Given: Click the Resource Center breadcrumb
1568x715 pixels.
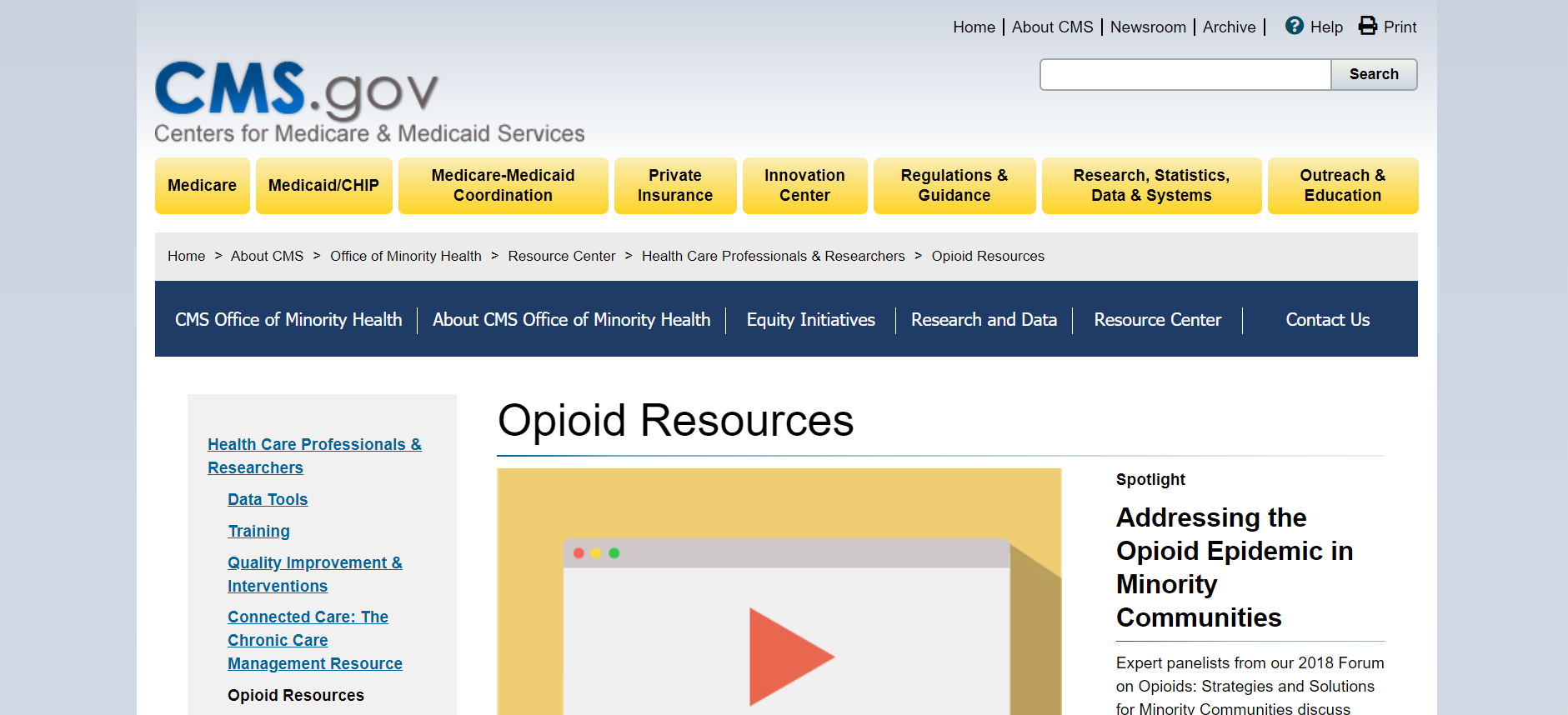Looking at the screenshot, I should point(562,256).
